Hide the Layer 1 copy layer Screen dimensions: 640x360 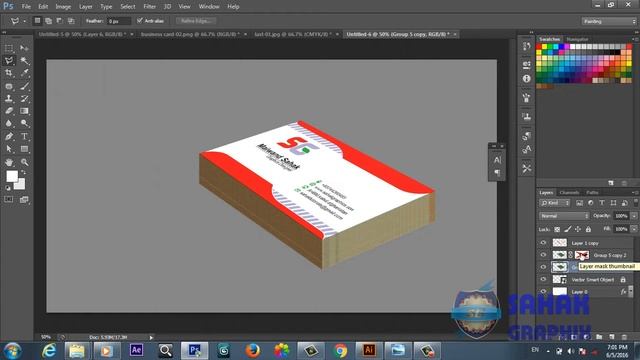point(543,242)
